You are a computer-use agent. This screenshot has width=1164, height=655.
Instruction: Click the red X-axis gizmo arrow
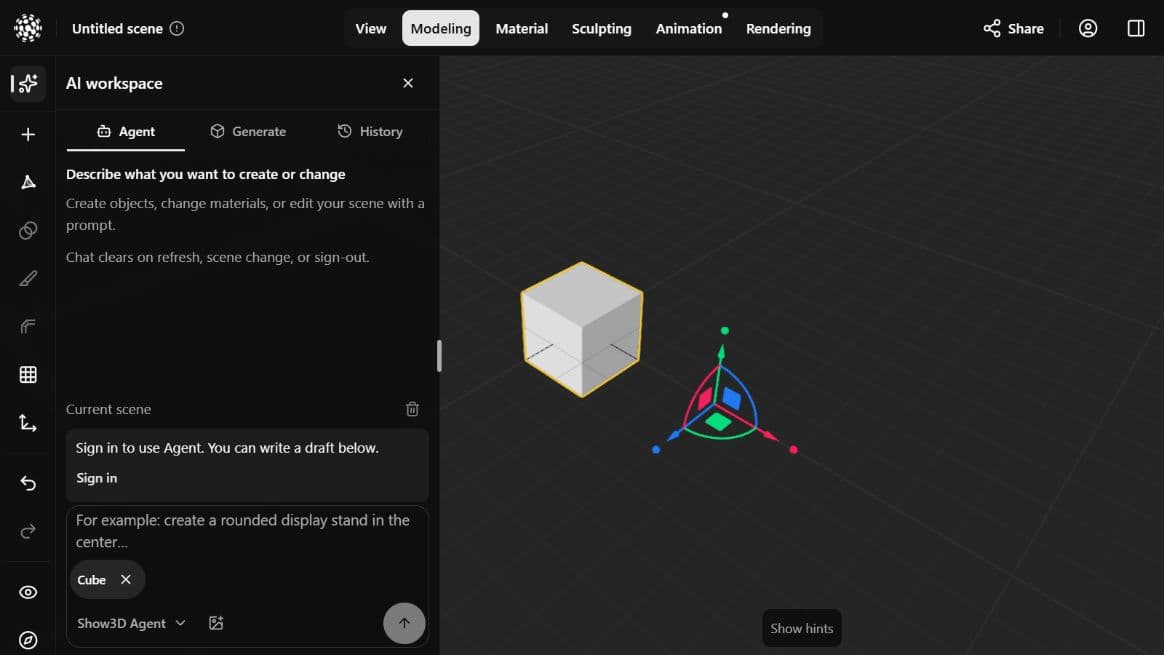click(770, 435)
